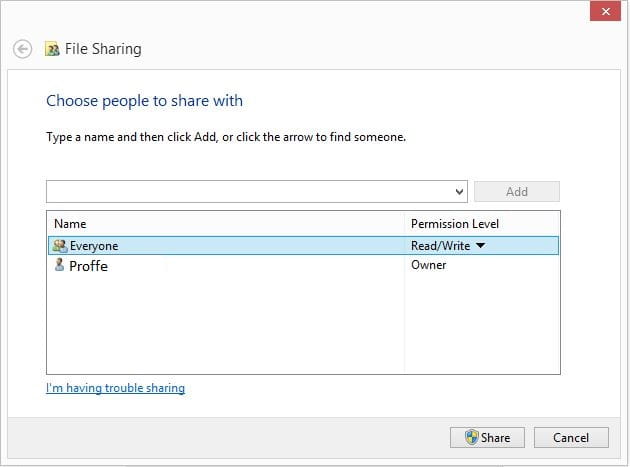Select the Proffe row
This screenshot has height=467, width=630.
tap(303, 265)
